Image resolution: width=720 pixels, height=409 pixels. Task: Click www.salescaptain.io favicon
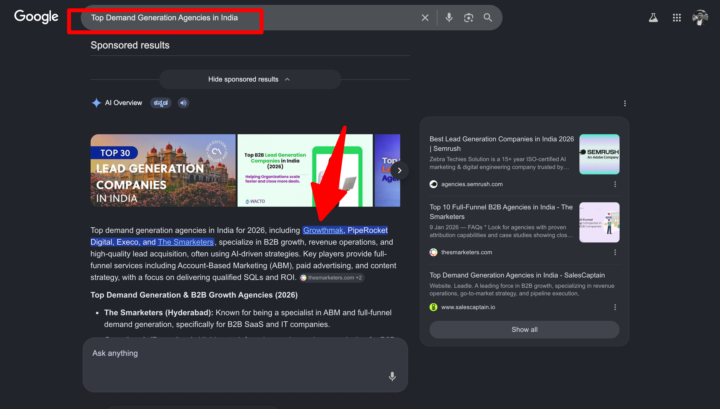433,307
